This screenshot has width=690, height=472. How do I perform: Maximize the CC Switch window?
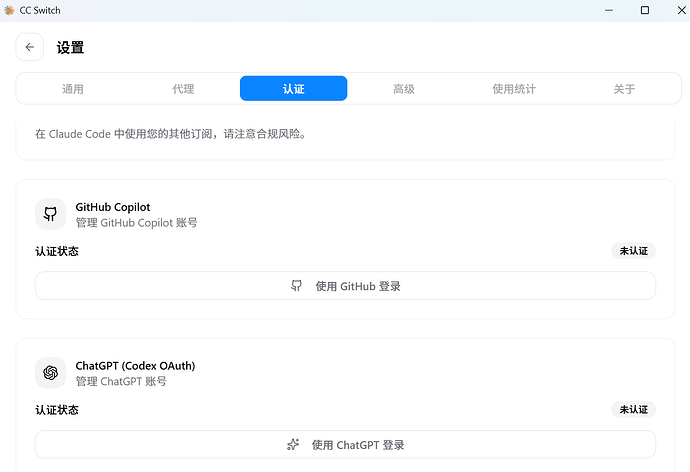tap(645, 10)
